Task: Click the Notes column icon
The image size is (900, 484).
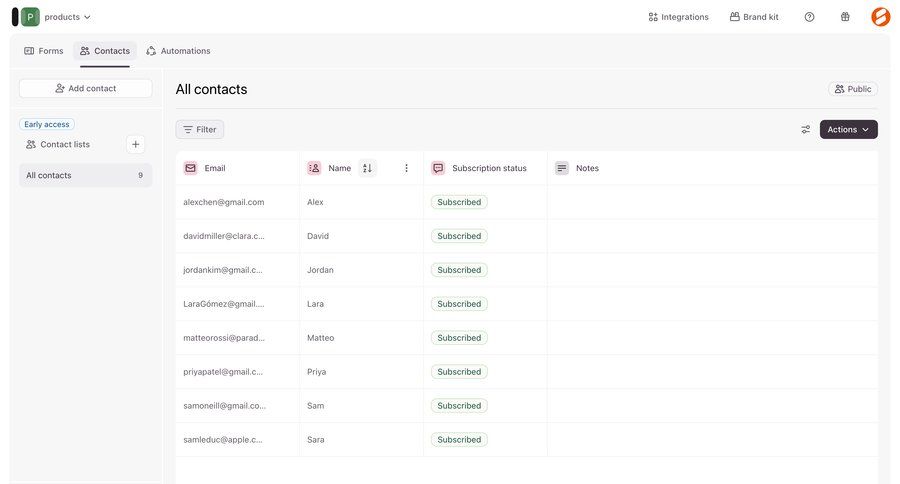Action: click(562, 168)
